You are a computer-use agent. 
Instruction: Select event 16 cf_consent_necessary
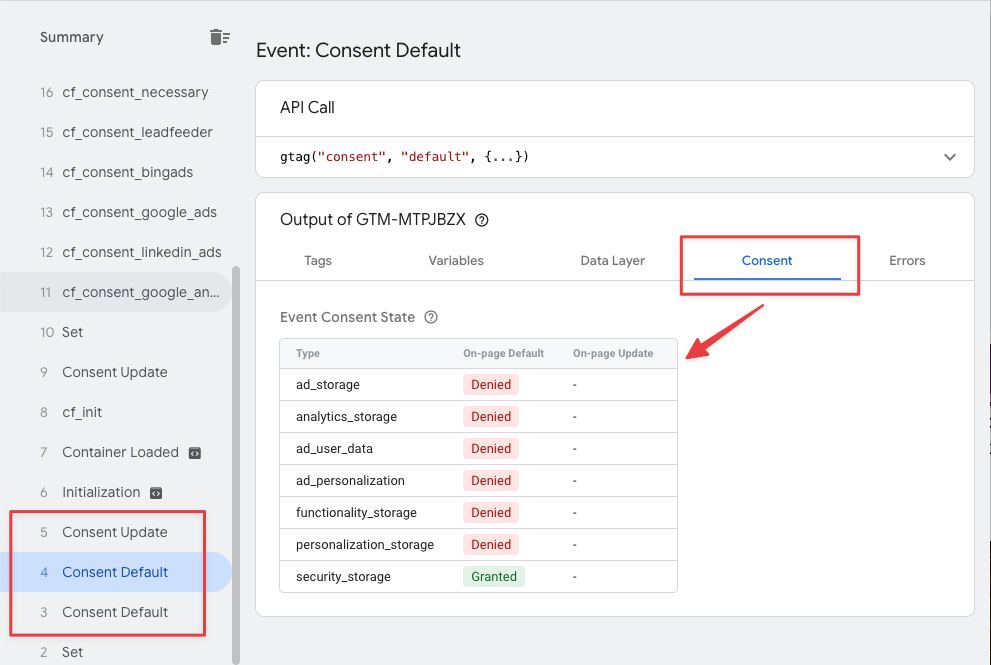click(x=116, y=92)
